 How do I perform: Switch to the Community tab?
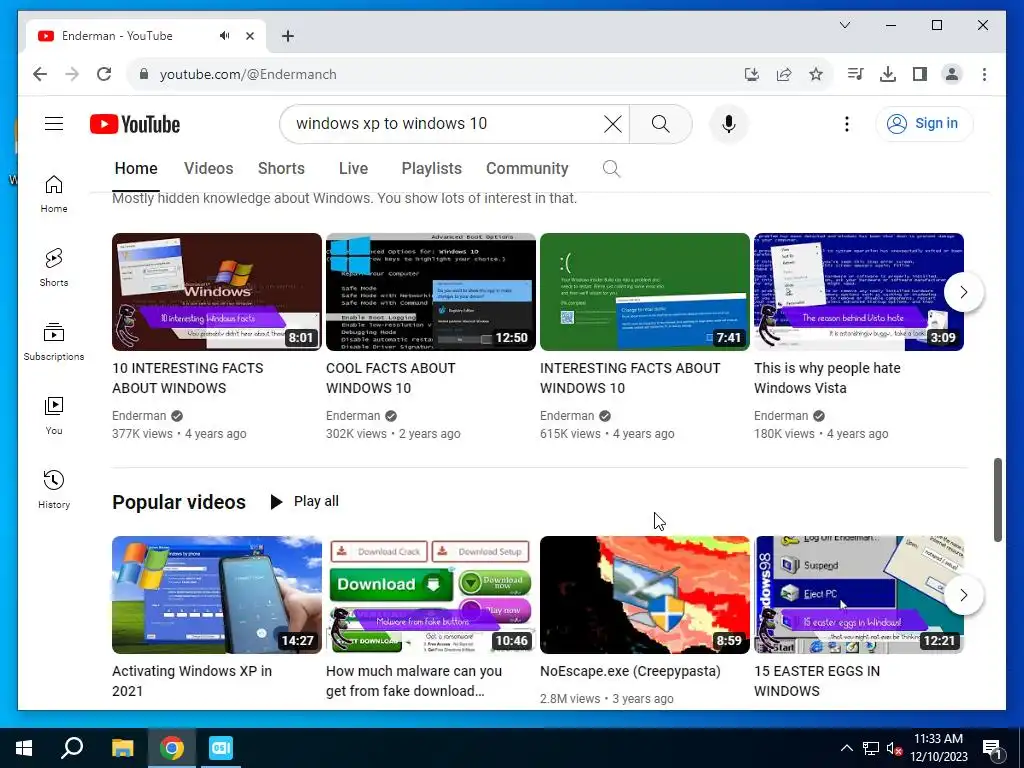point(527,168)
